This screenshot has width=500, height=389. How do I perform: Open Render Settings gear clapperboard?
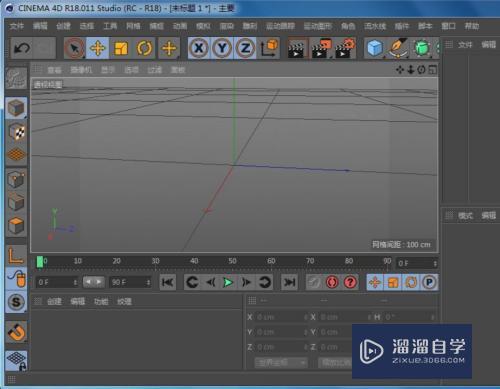(x=344, y=49)
